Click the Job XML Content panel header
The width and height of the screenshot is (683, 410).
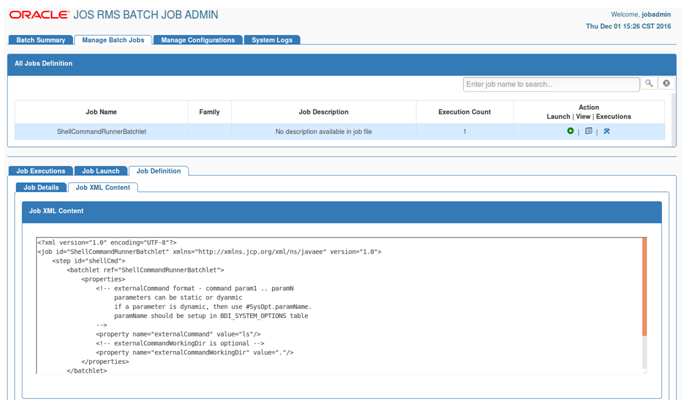tap(342, 212)
